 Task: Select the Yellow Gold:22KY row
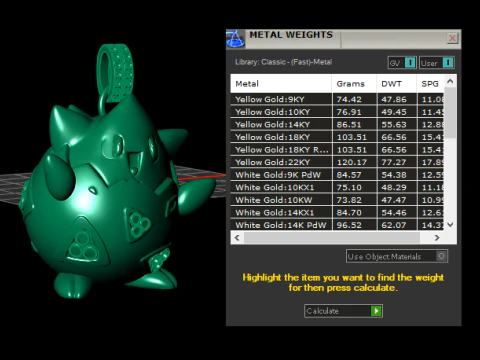(337, 162)
